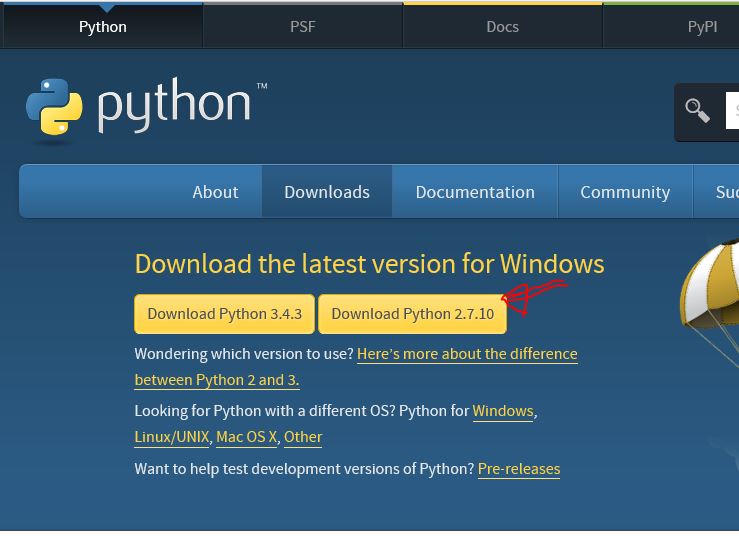Follow the Linux/UNIX link
This screenshot has width=739, height=536.
pos(172,437)
